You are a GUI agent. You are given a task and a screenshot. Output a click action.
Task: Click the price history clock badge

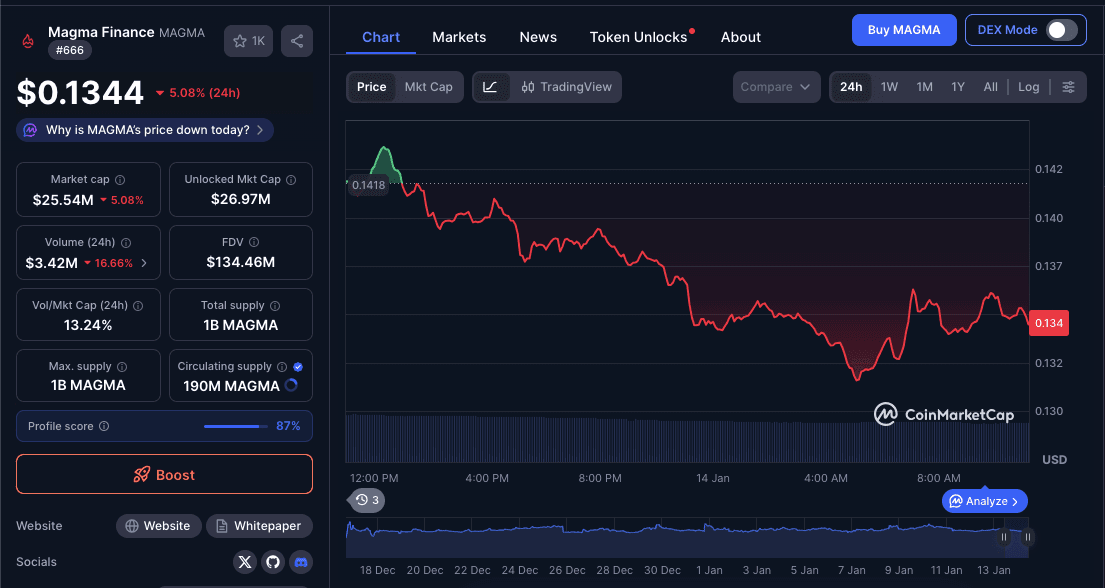[366, 500]
